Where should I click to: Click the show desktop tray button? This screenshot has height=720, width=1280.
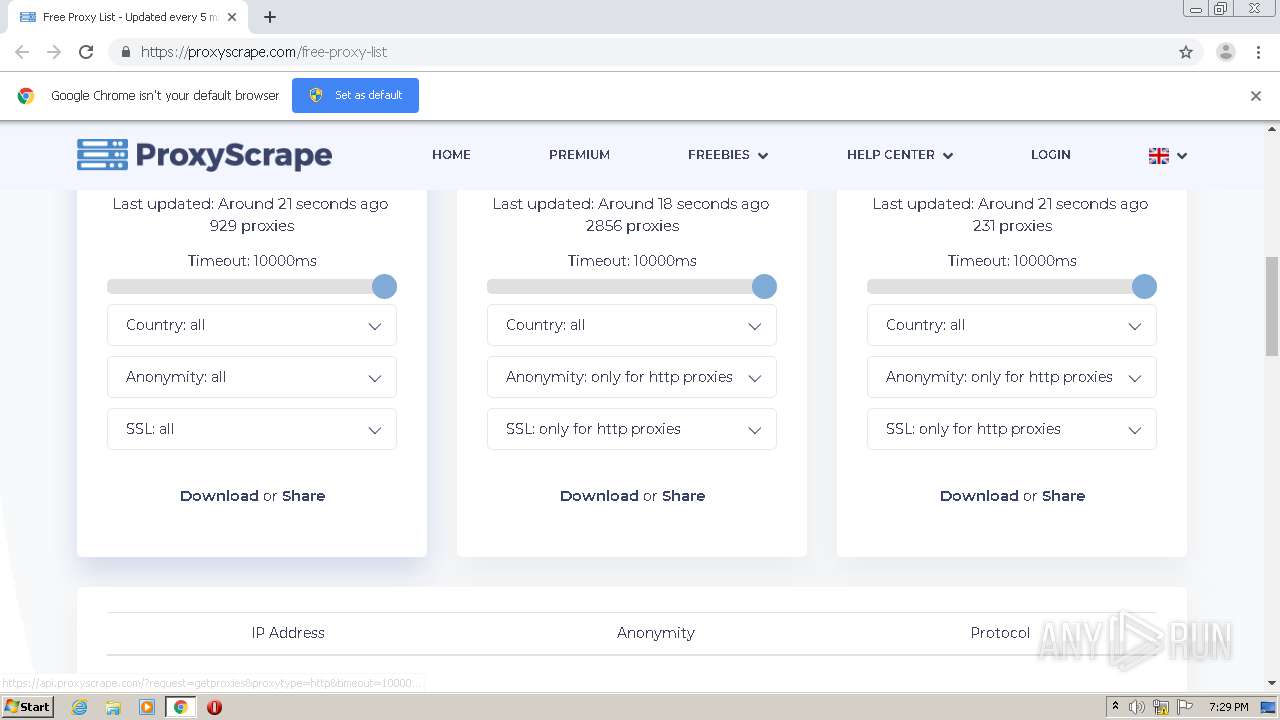(1269, 707)
